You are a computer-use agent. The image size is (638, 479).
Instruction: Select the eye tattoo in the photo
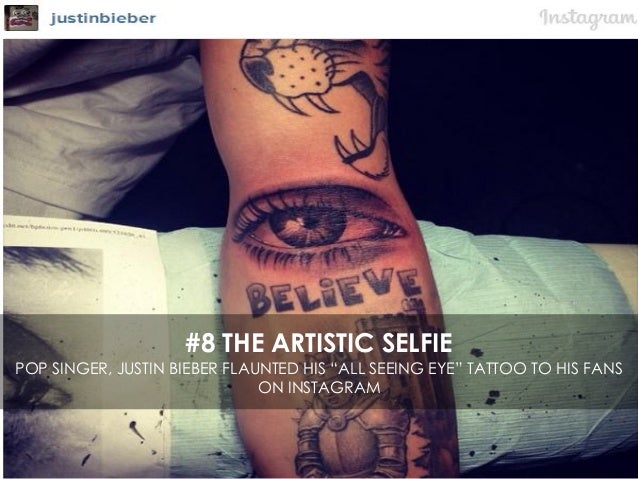coord(319,226)
